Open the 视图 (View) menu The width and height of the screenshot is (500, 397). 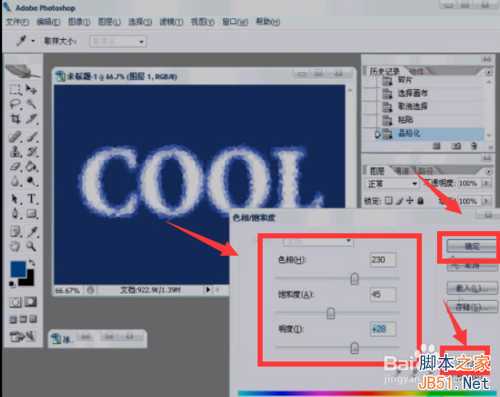pos(202,22)
